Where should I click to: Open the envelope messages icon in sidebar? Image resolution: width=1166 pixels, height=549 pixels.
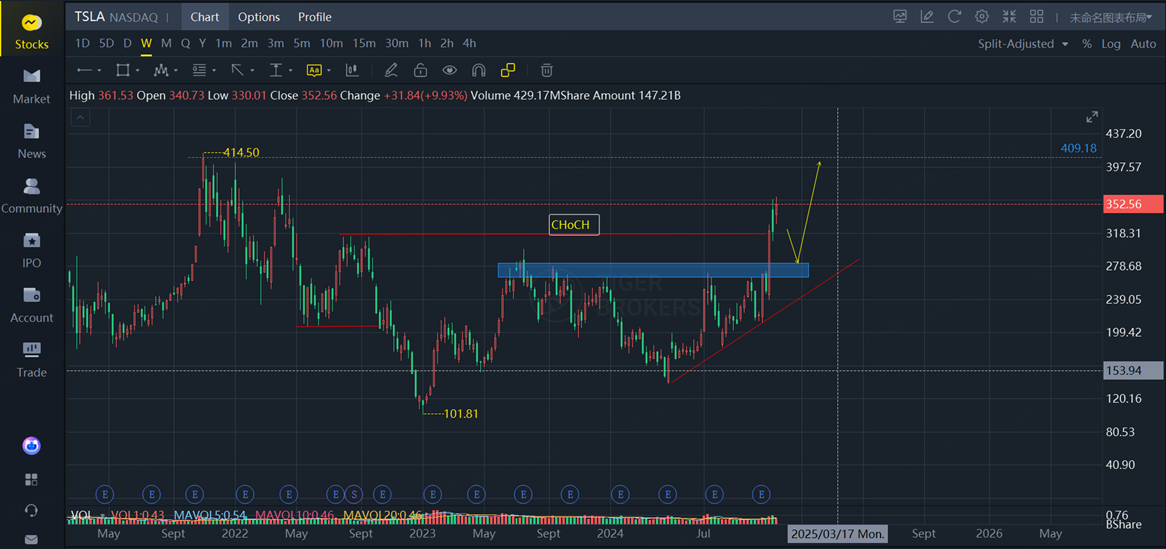point(32,540)
